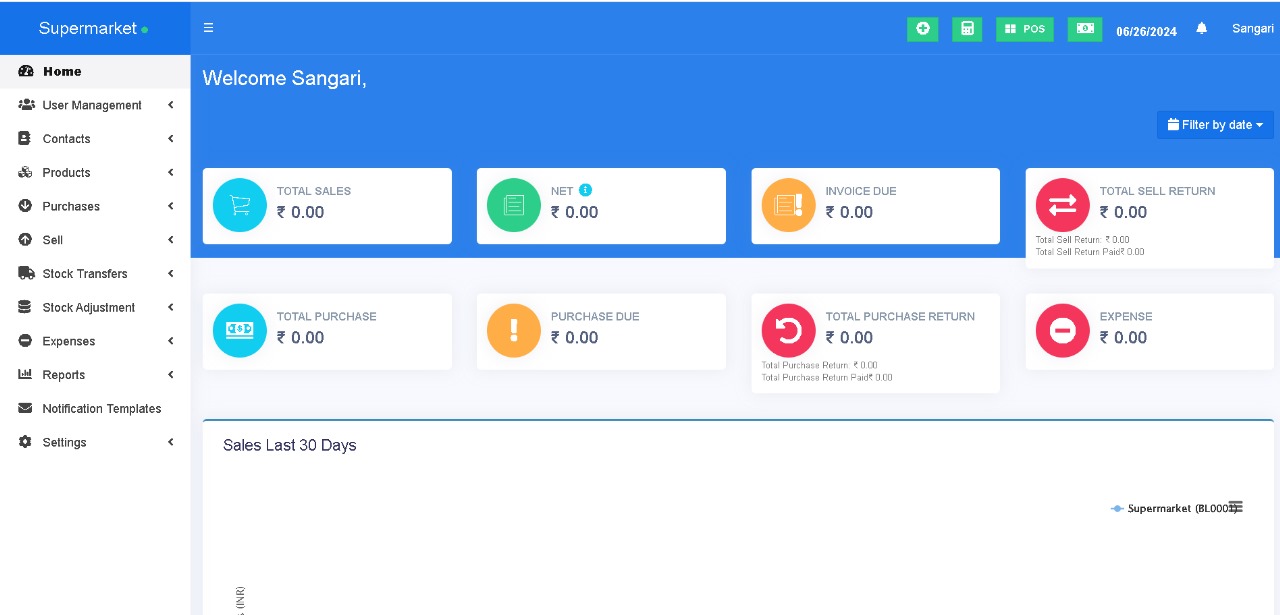Expand Settings chevron arrow
This screenshot has height=615, width=1280.
pyautogui.click(x=171, y=442)
